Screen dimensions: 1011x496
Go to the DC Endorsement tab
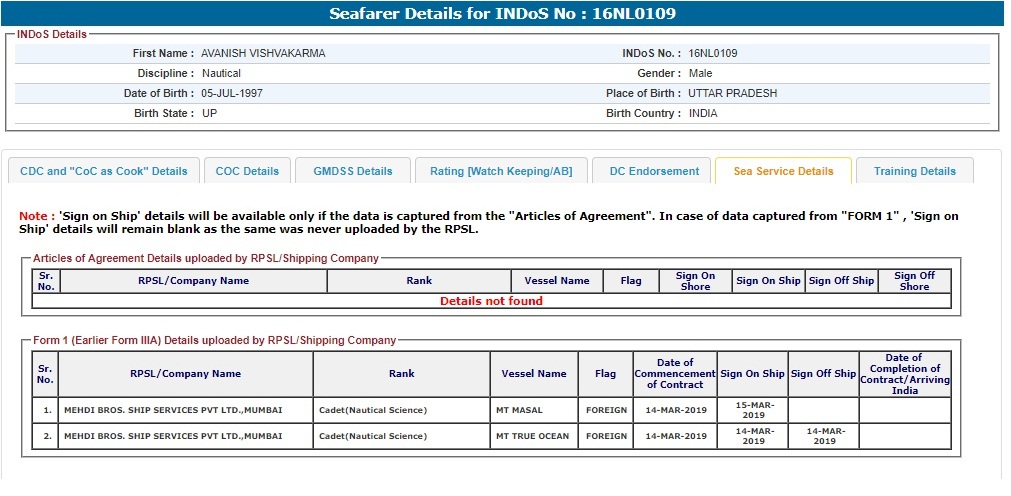click(654, 171)
